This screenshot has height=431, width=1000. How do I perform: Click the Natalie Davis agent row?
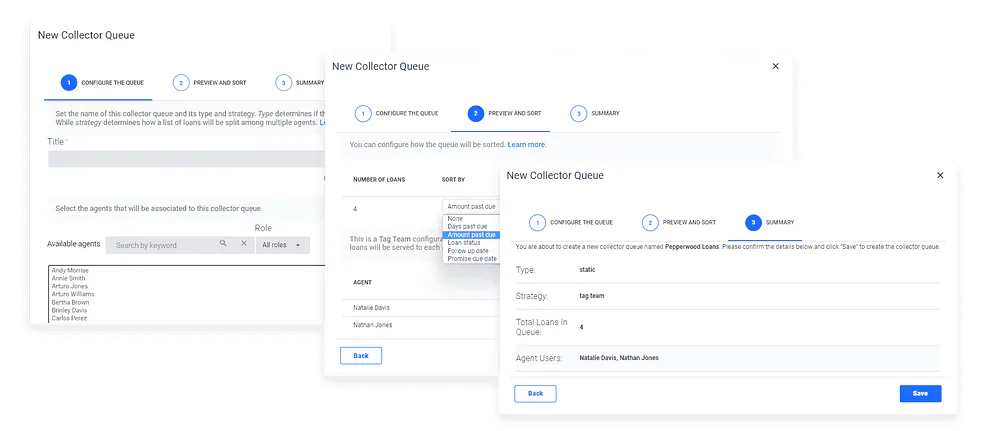point(421,308)
